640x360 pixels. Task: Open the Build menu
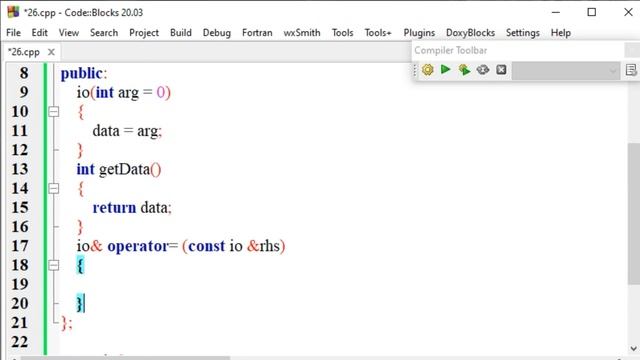181,33
